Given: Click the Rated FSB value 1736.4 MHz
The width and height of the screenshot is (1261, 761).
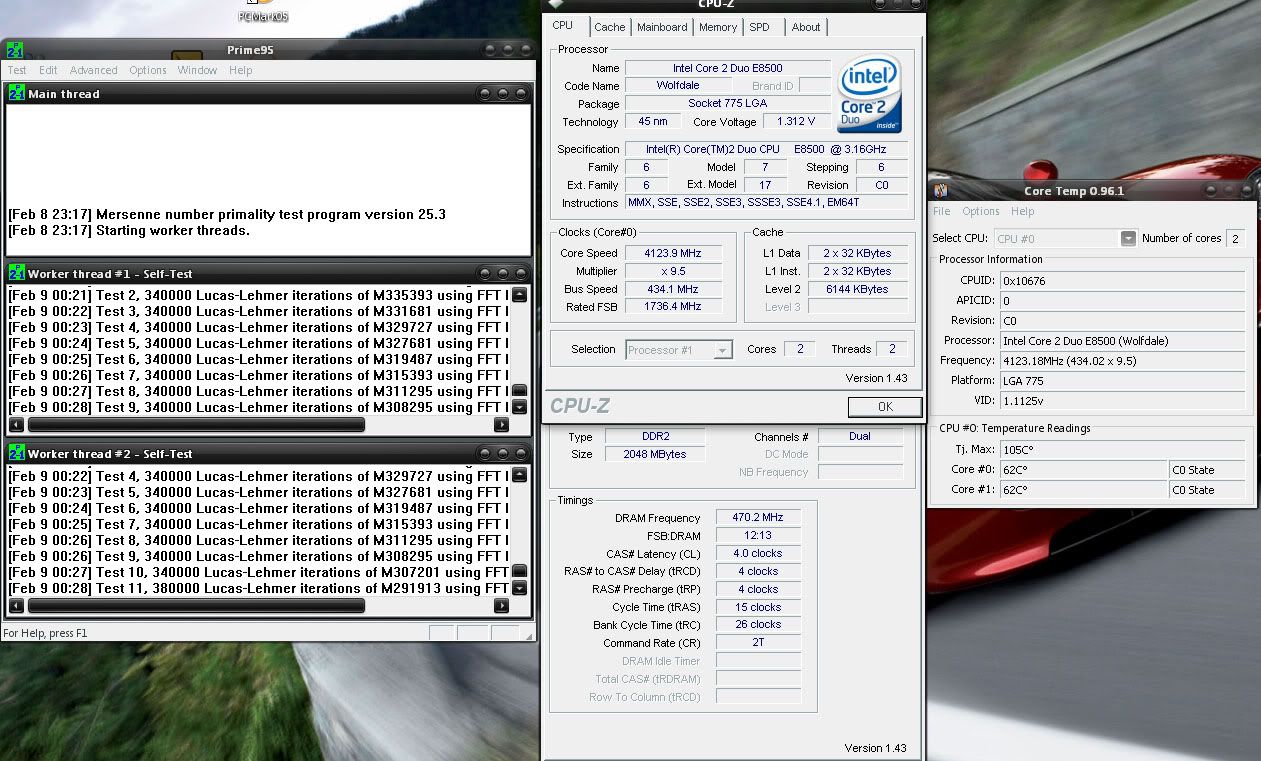Looking at the screenshot, I should click(x=672, y=306).
